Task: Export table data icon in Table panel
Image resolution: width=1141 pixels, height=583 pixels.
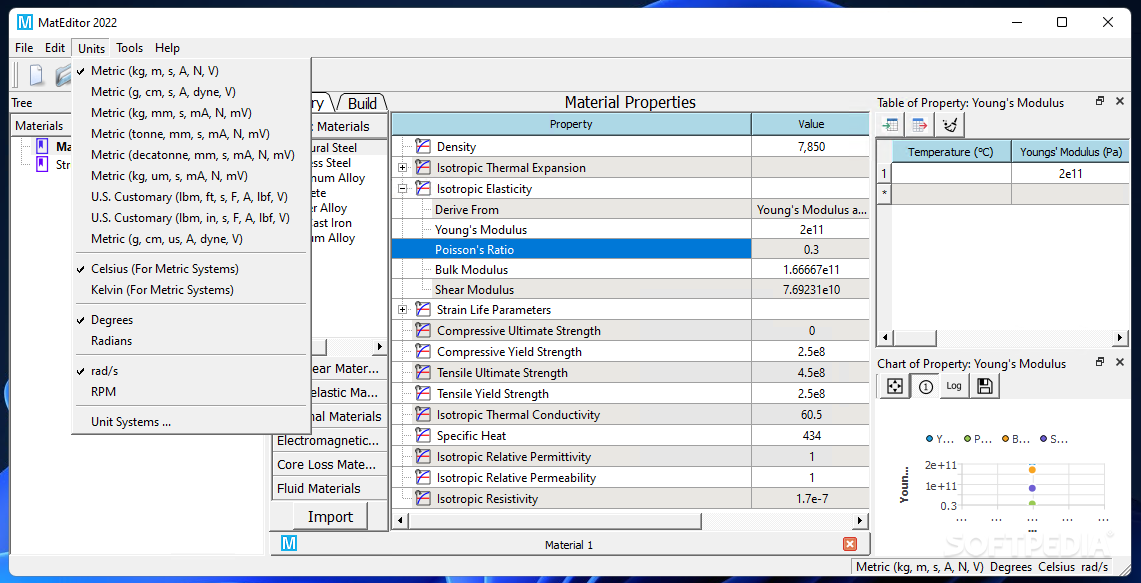Action: (x=919, y=125)
